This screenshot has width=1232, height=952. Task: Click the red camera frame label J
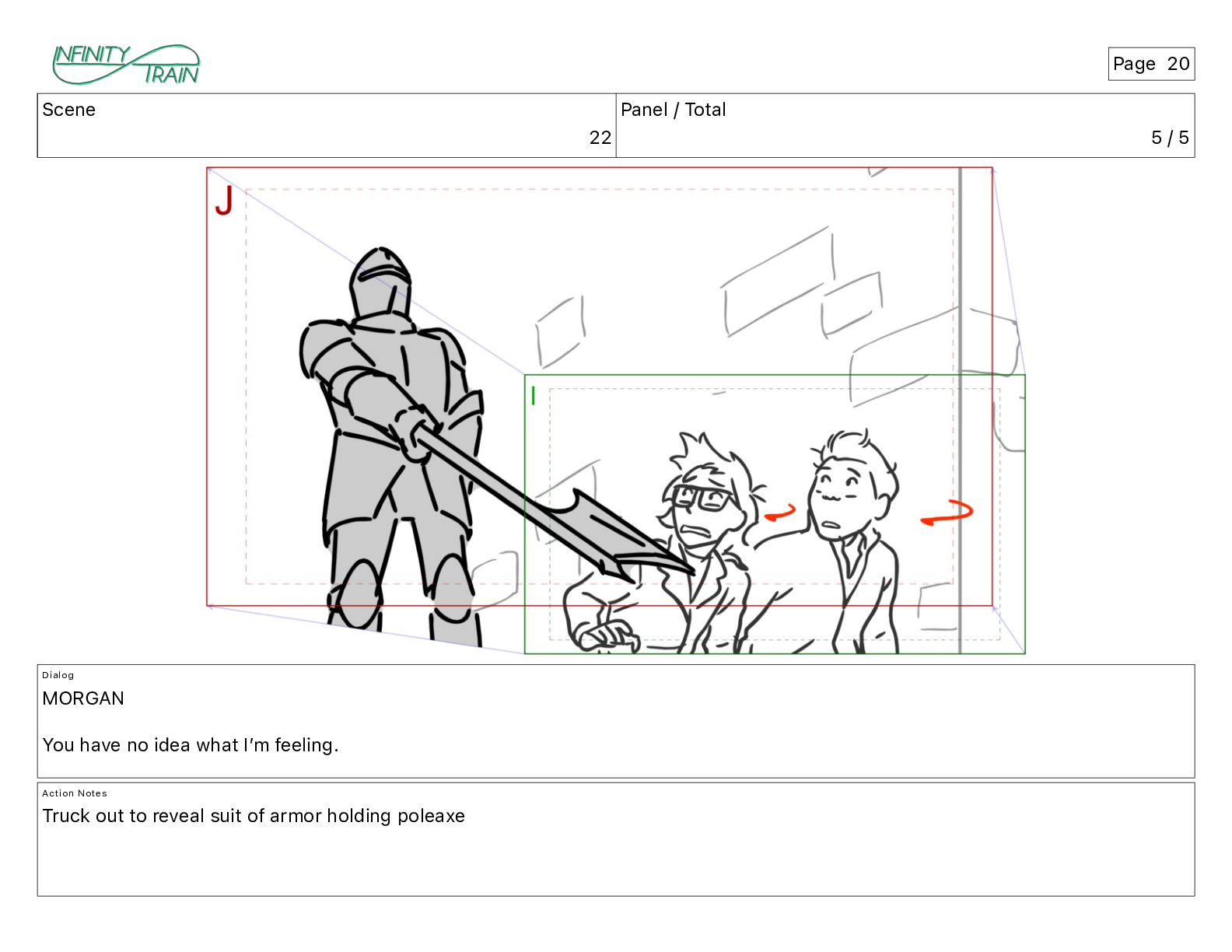(x=224, y=201)
